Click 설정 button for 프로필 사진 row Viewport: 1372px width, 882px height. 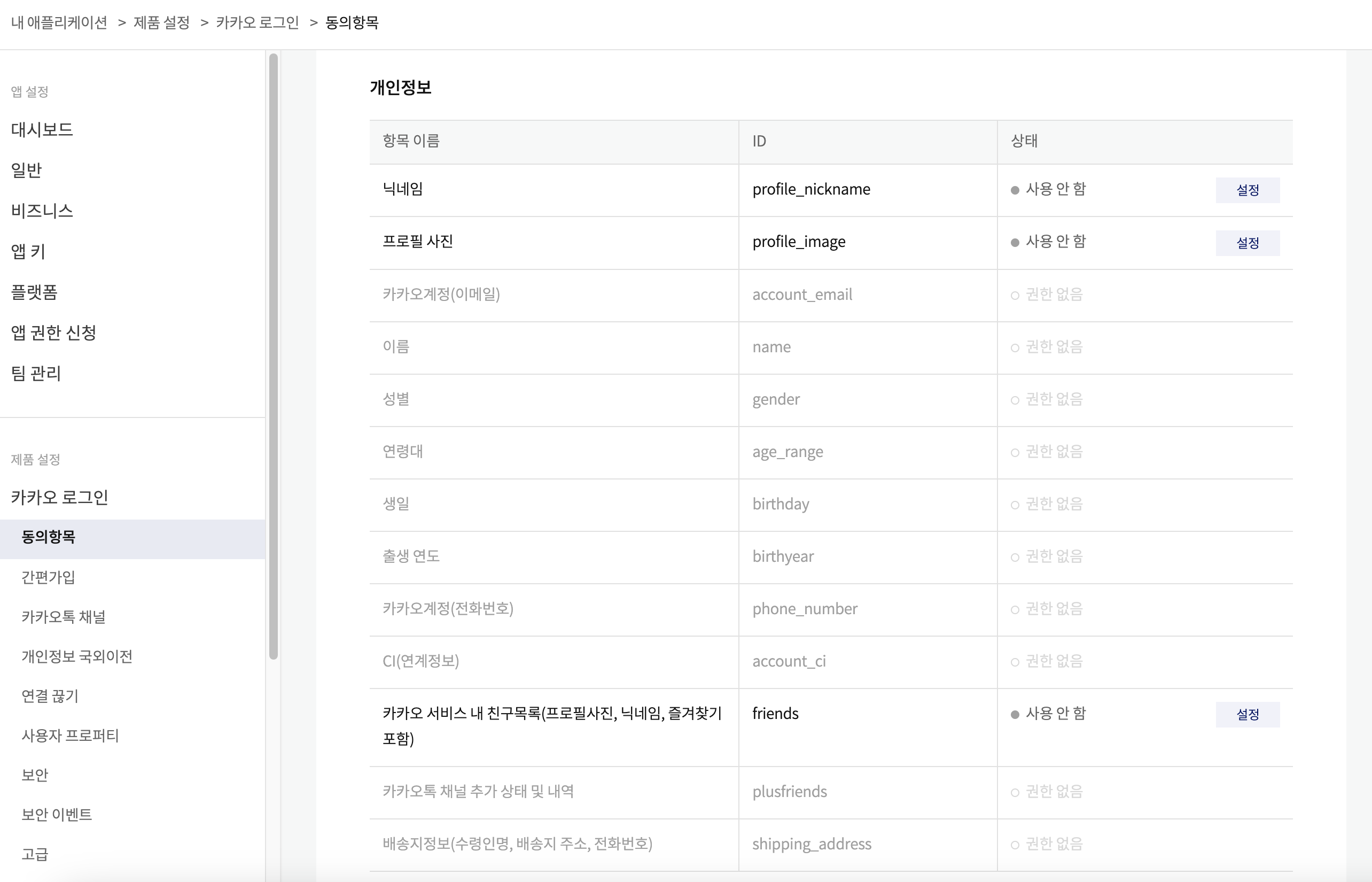pos(1247,242)
